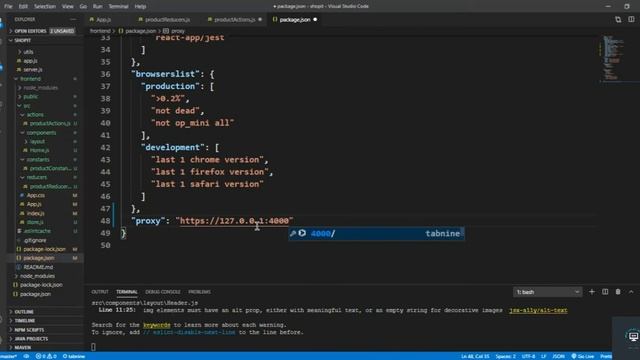Open .gitignore file in explorer
Viewport: 640px width, 360px height.
point(35,240)
